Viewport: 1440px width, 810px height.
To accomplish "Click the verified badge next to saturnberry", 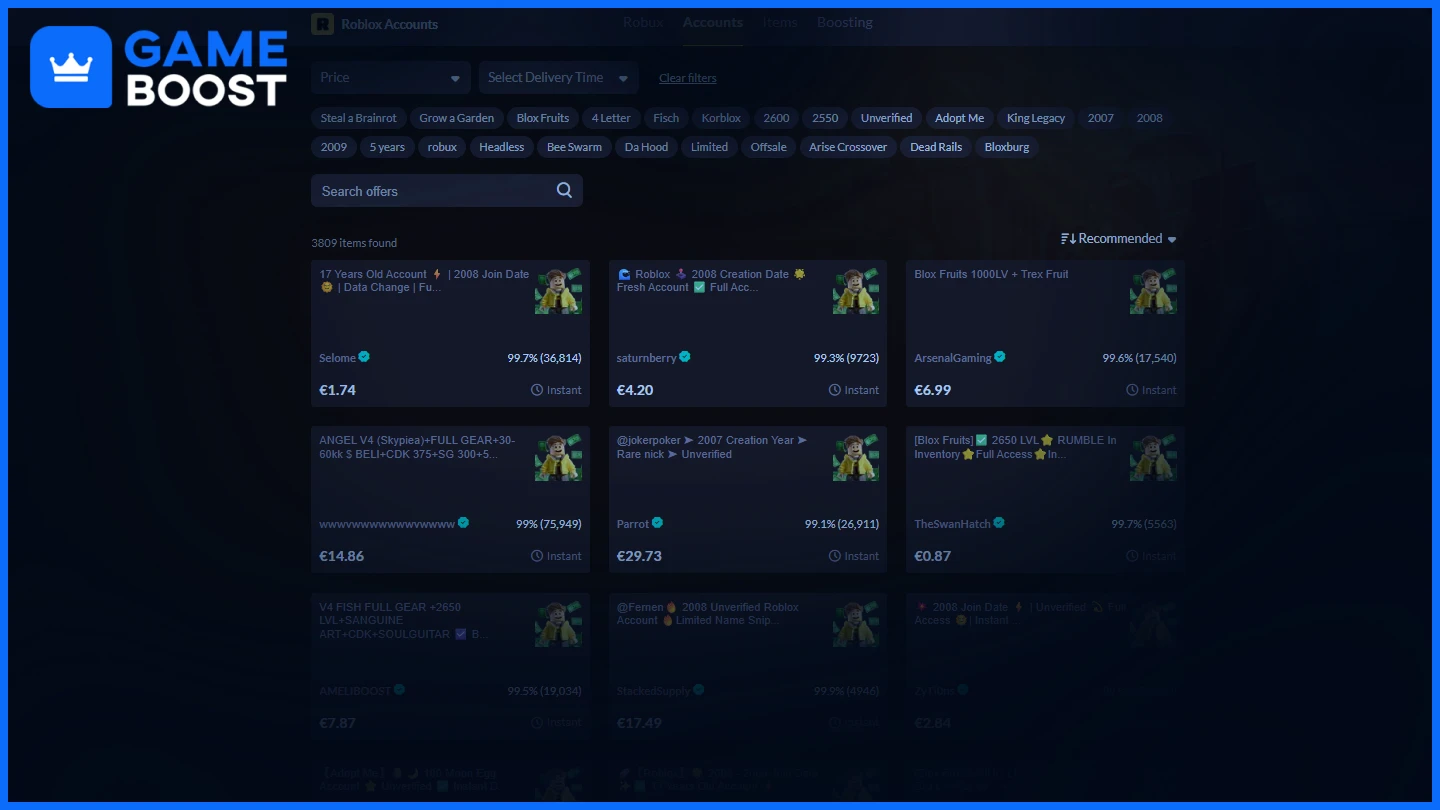I will pos(685,357).
